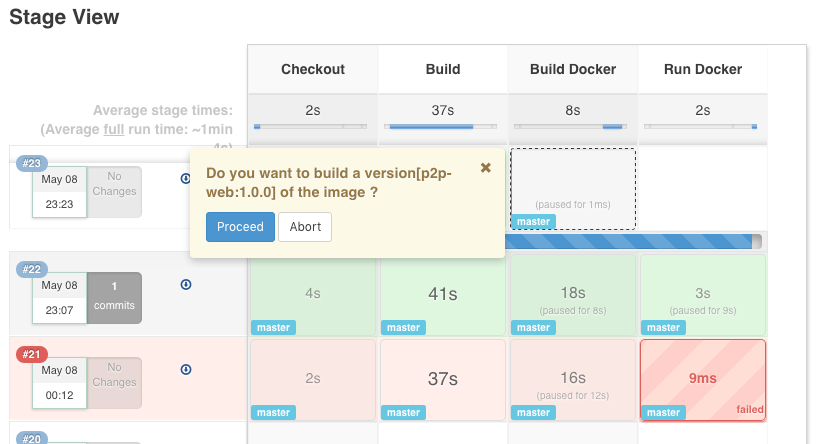Select the paused Build Docker stage of #23
Image resolution: width=832 pixels, height=444 pixels.
click(x=572, y=189)
